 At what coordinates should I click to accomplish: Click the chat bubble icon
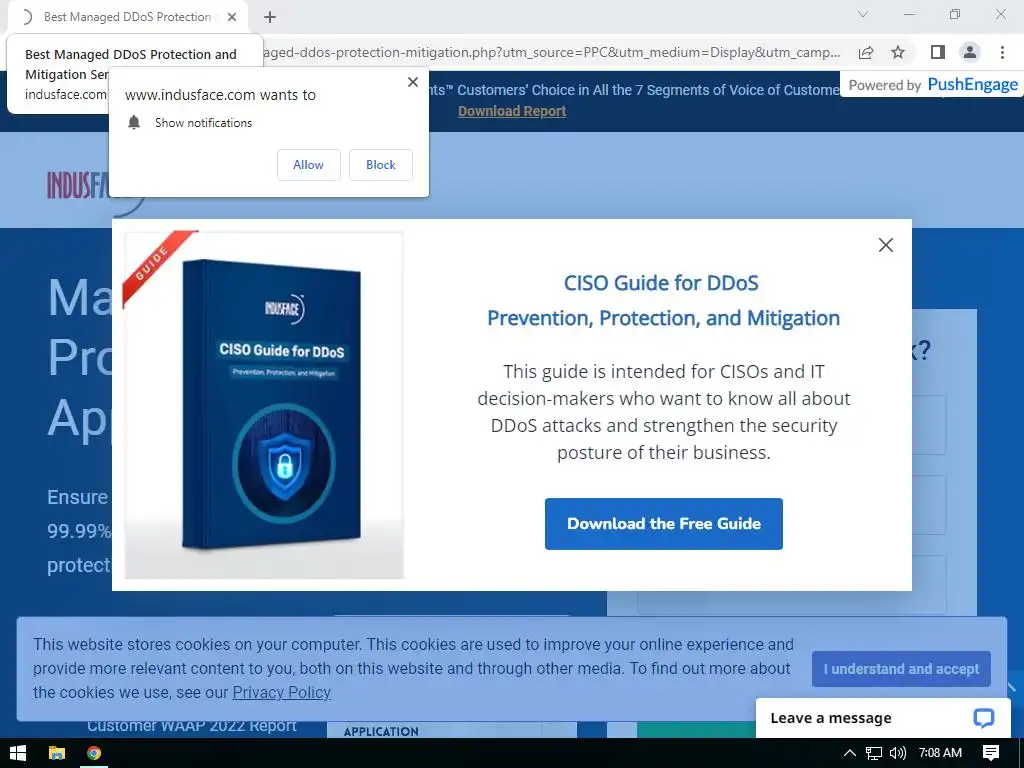(x=984, y=718)
